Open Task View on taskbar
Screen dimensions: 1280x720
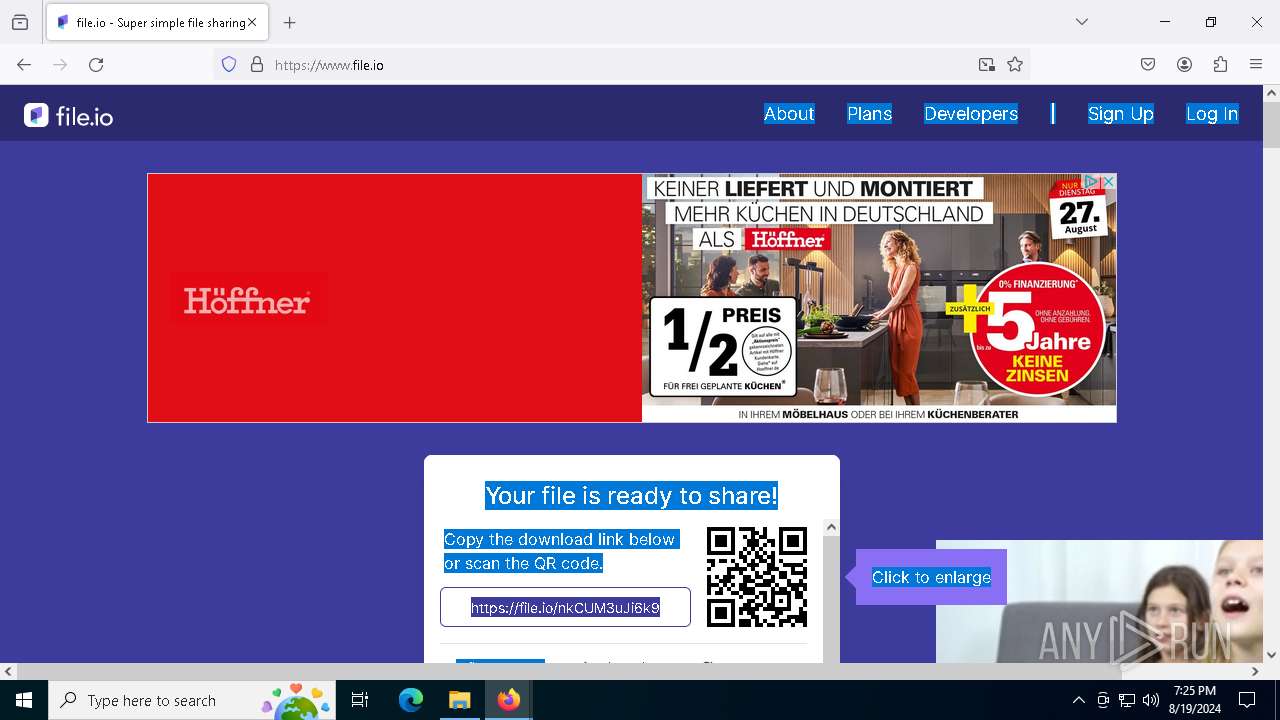(x=360, y=700)
